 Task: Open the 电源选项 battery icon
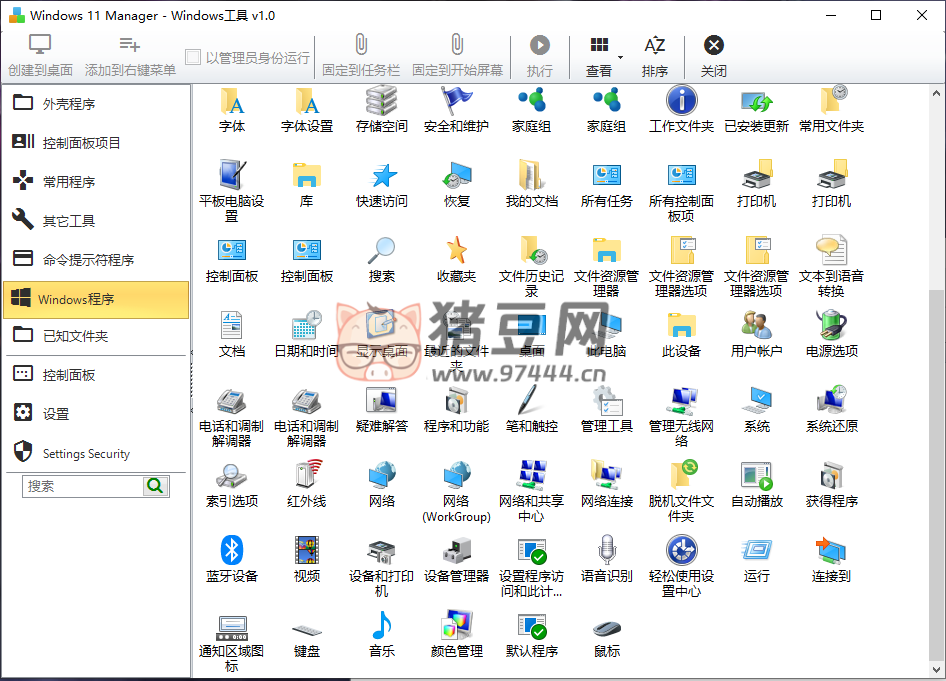831,326
